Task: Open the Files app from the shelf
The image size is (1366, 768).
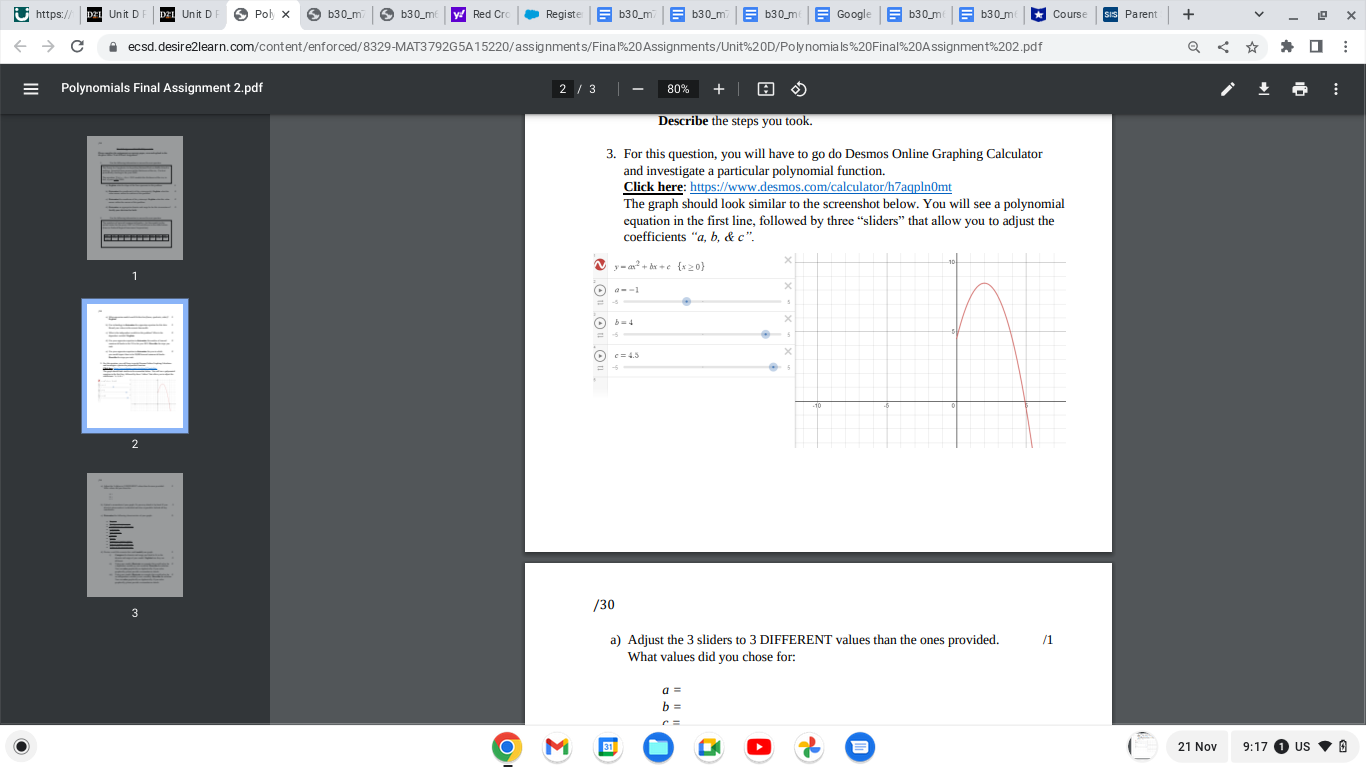Action: 658,747
